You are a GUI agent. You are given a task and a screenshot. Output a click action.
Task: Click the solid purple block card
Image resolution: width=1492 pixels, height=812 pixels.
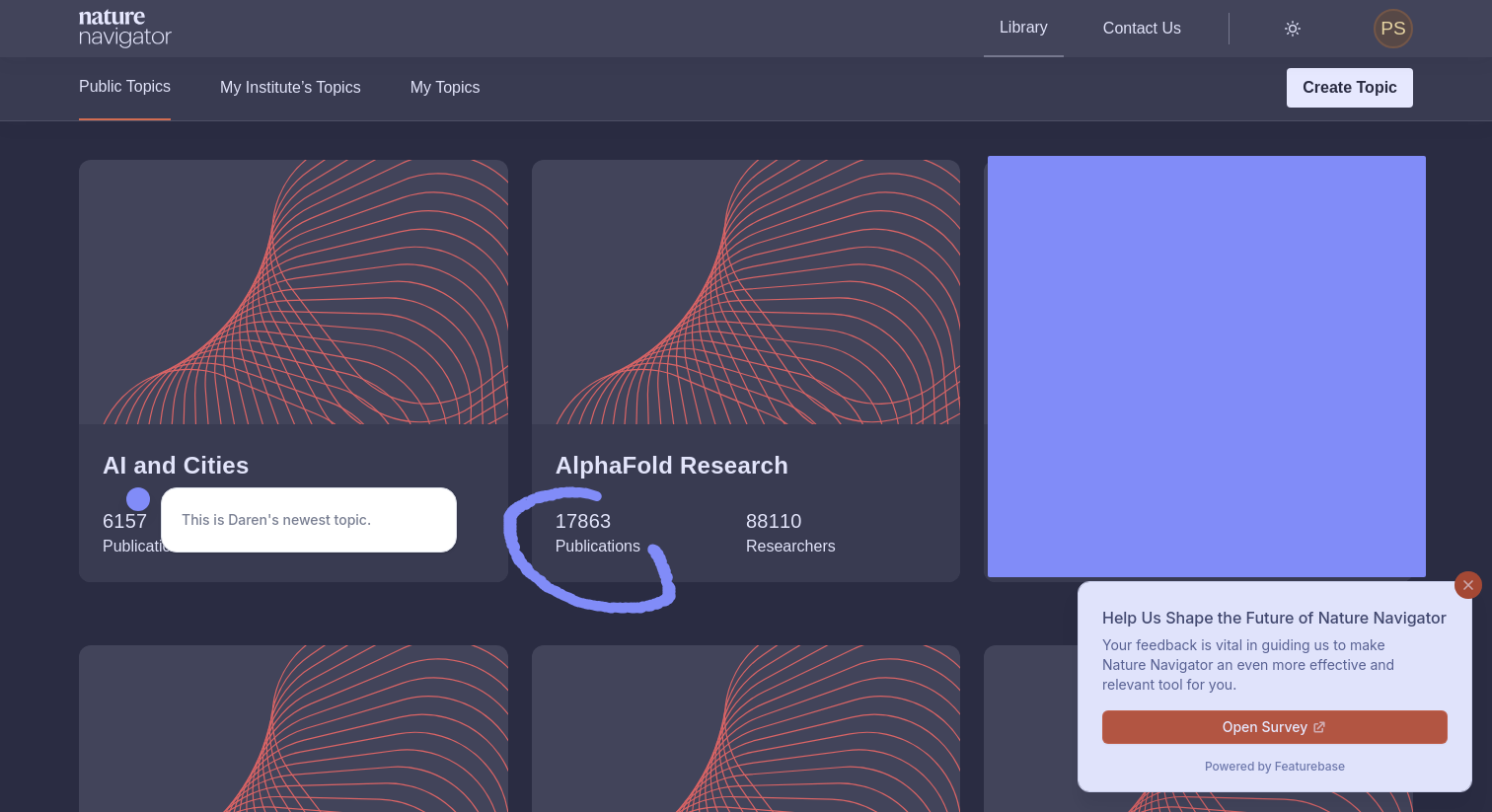pos(1206,366)
